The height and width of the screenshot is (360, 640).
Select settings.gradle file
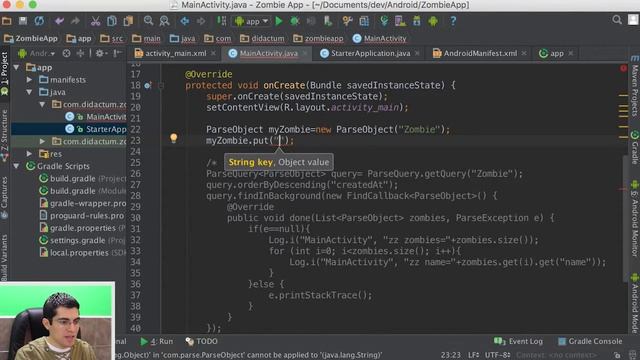(x=83, y=240)
